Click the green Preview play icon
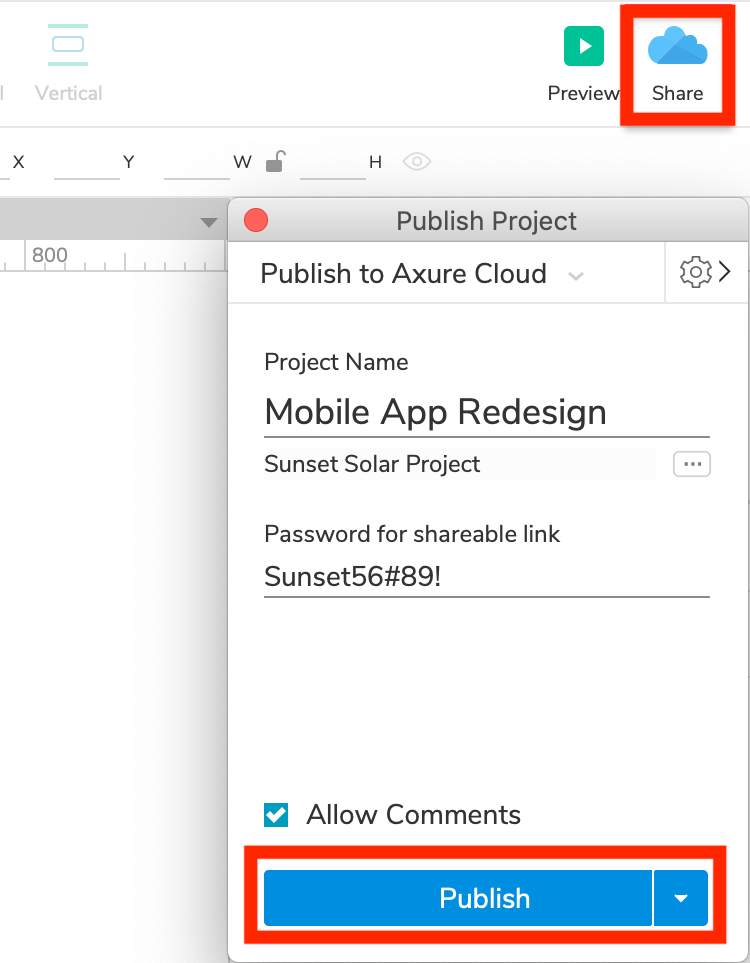 (584, 47)
